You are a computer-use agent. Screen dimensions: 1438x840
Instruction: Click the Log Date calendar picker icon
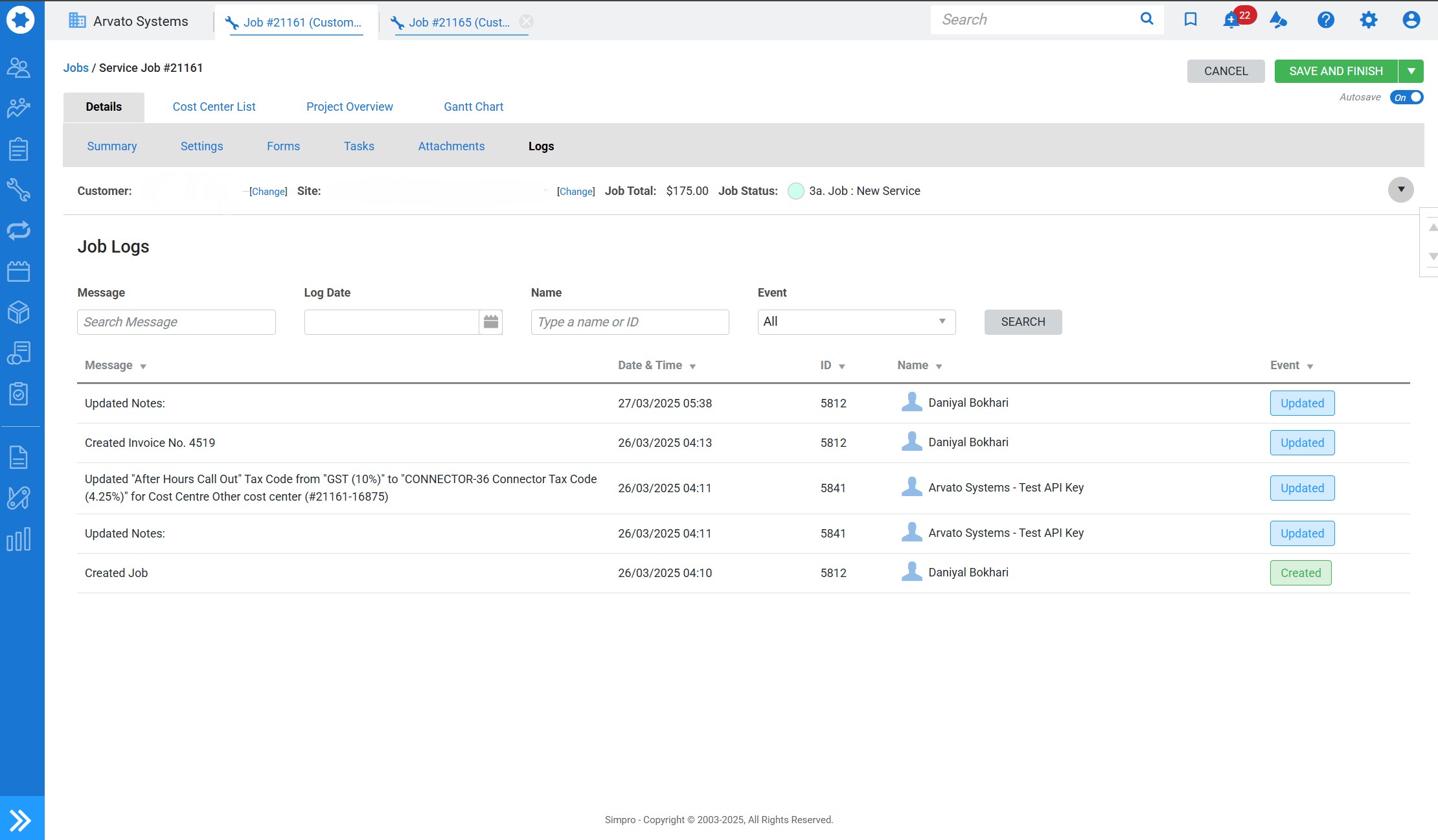491,322
